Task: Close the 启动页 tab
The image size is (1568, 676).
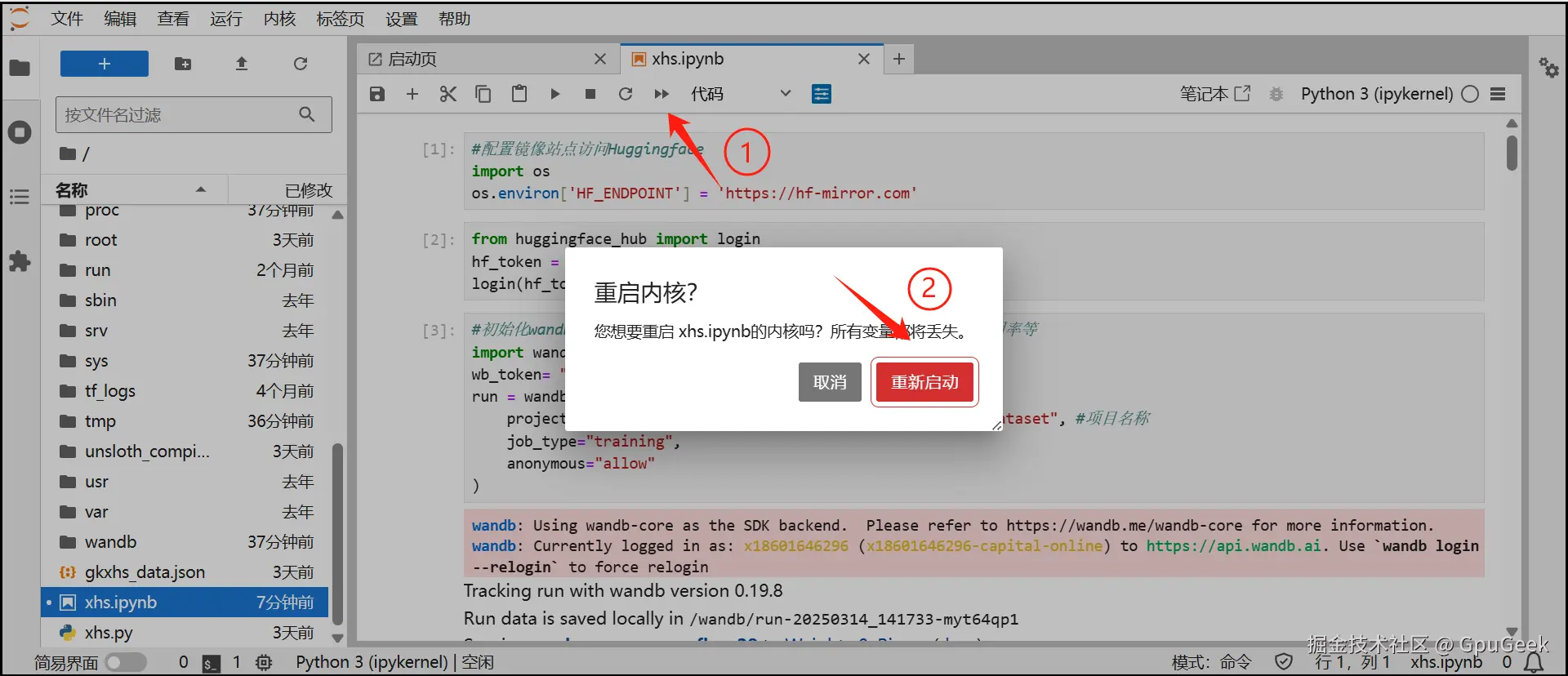Action: tap(600, 59)
